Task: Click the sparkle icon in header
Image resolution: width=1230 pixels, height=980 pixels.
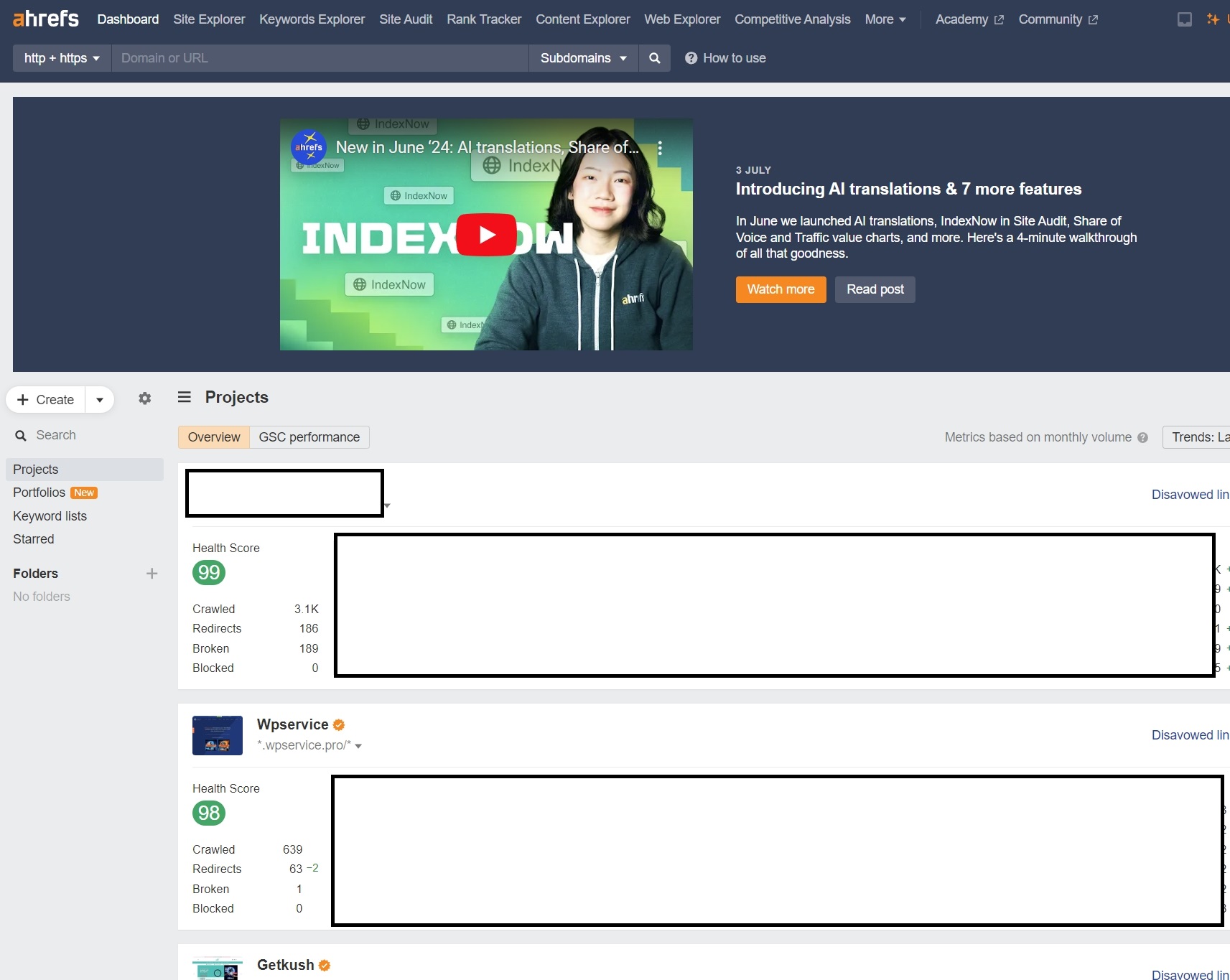Action: (1213, 19)
